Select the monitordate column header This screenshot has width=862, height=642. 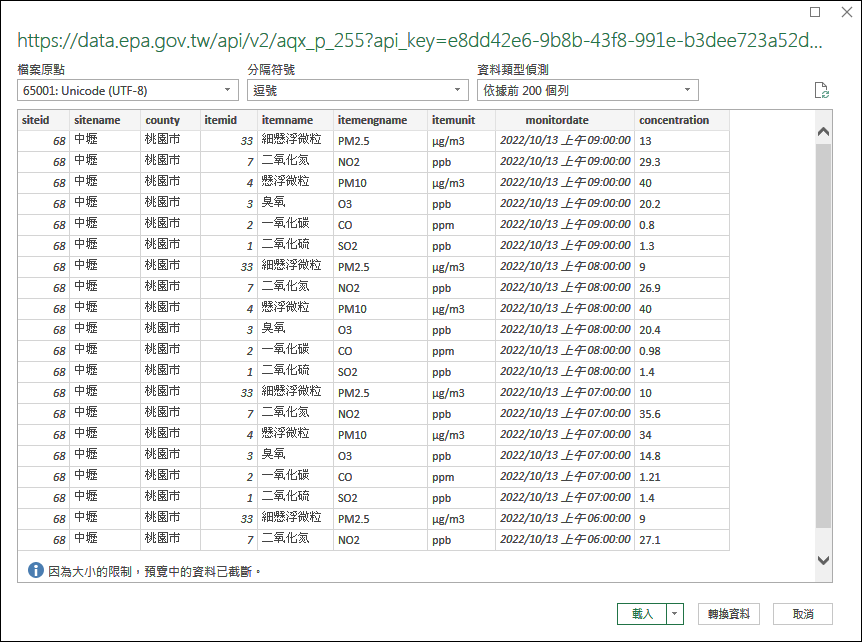tap(565, 120)
